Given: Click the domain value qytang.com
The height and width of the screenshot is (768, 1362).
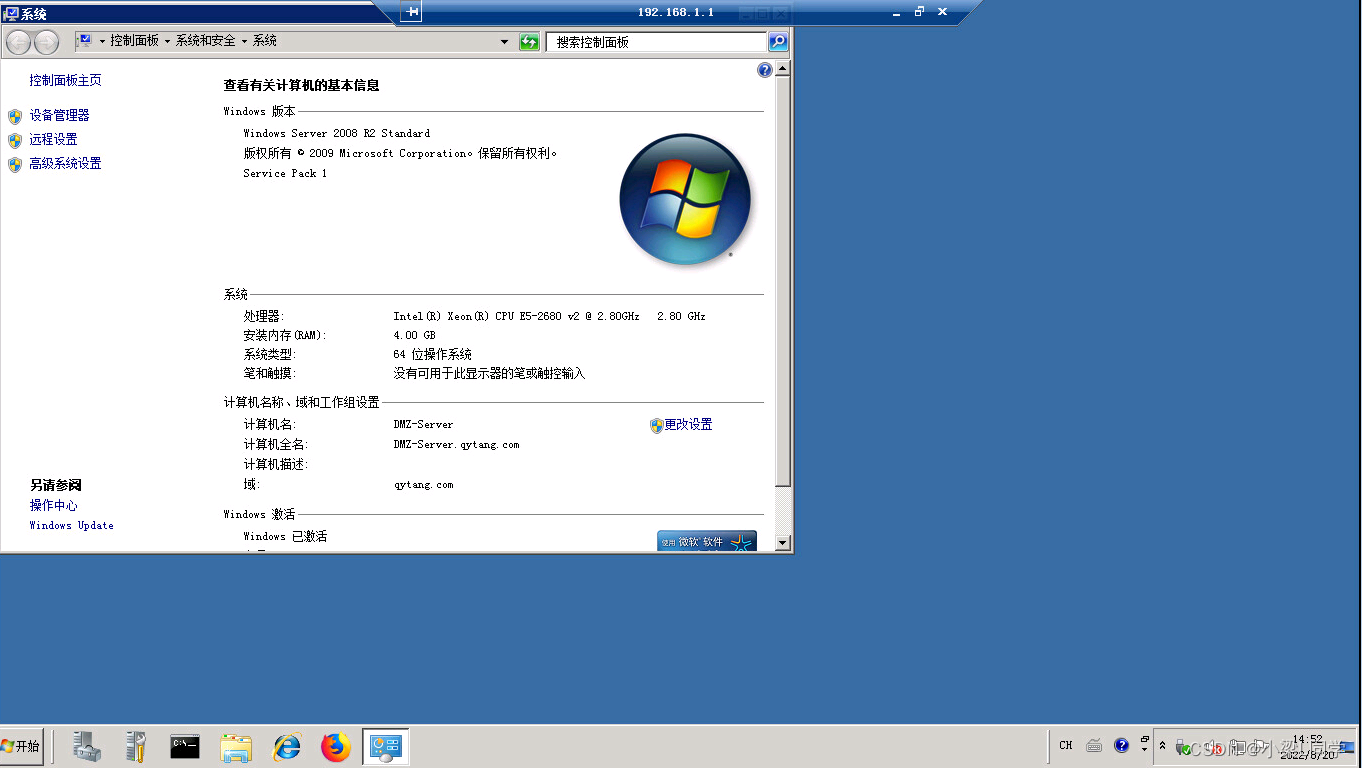Looking at the screenshot, I should pyautogui.click(x=423, y=484).
